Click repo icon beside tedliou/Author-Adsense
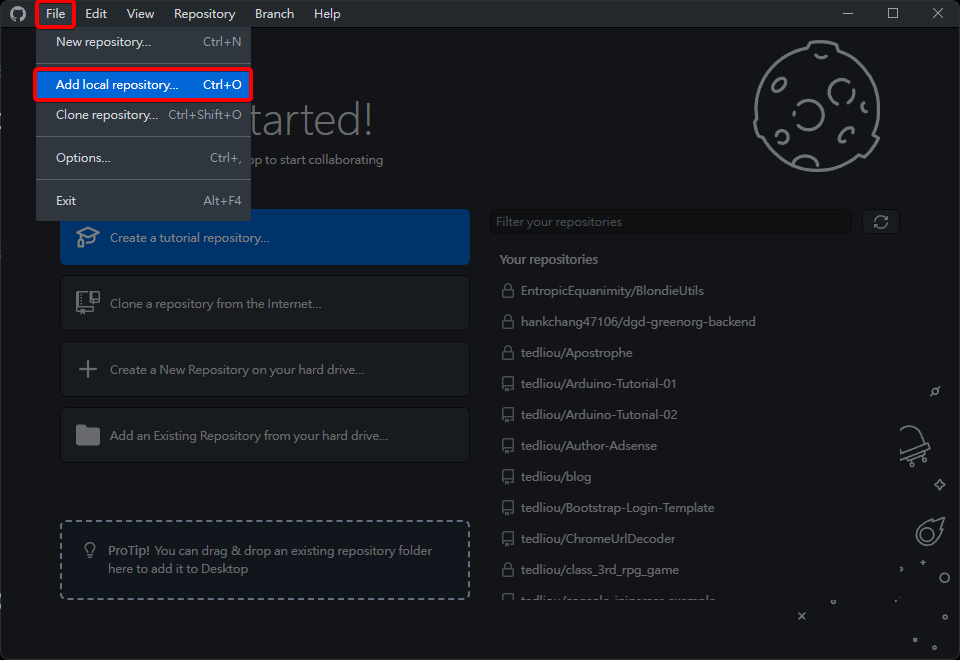The height and width of the screenshot is (660, 960). [508, 446]
